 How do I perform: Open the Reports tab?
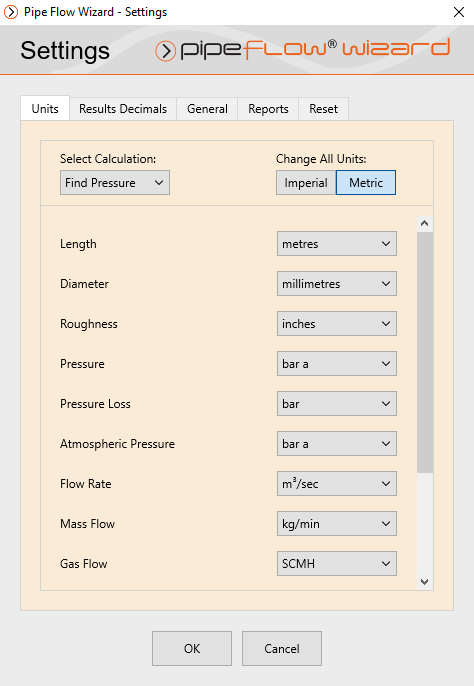(268, 108)
